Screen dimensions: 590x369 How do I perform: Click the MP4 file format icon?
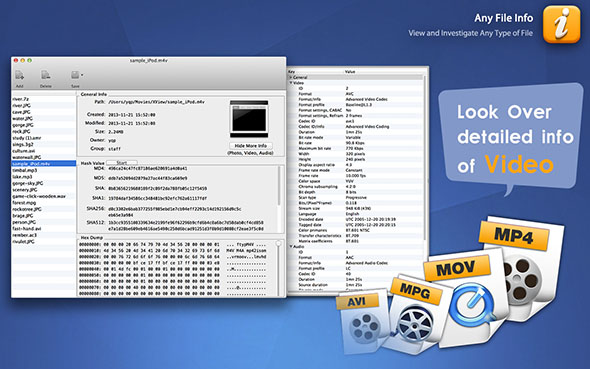pos(523,263)
